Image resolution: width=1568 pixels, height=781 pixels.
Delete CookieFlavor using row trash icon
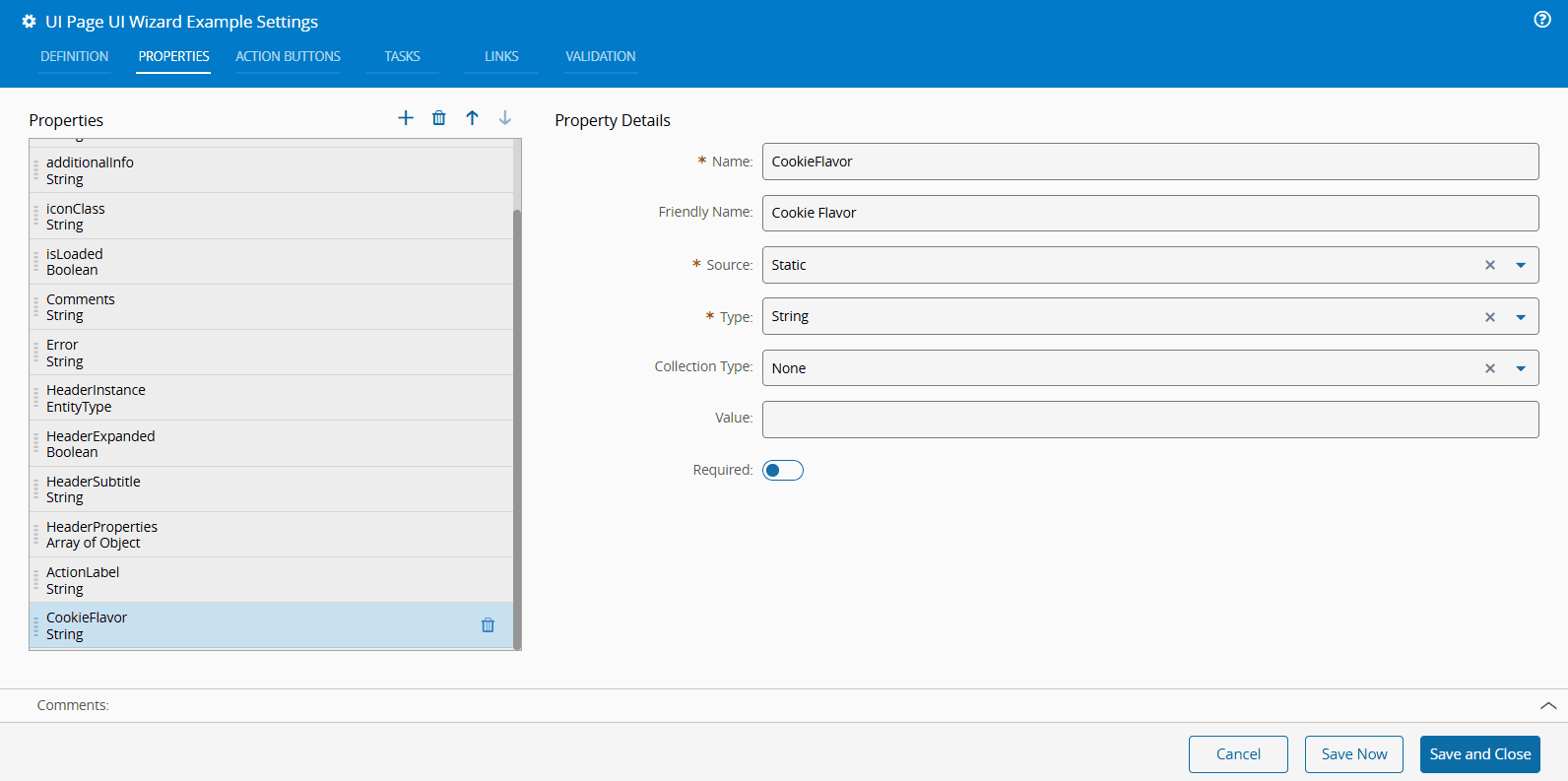coord(488,625)
